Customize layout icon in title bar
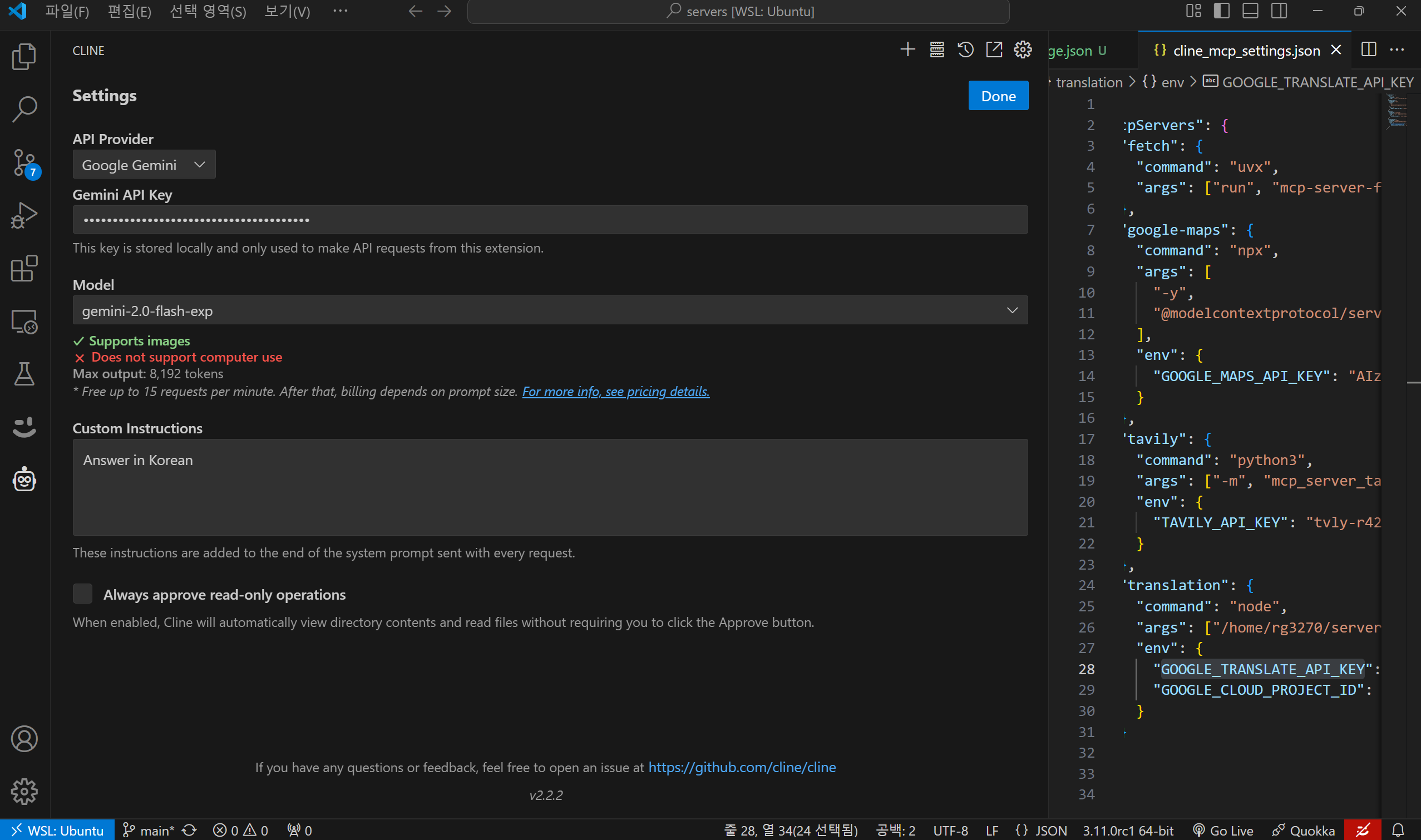 1193,11
